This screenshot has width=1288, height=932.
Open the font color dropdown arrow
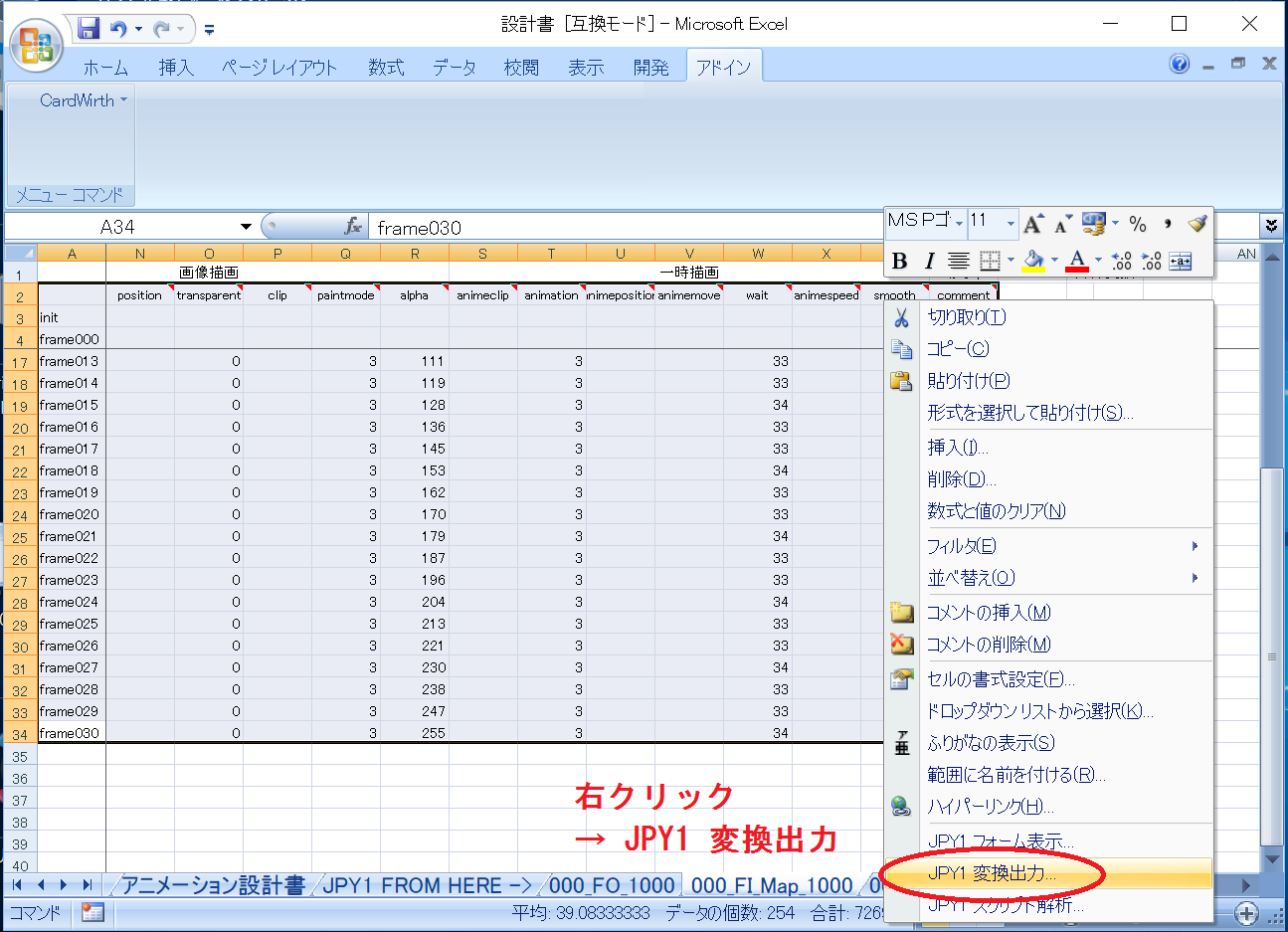click(x=1098, y=261)
